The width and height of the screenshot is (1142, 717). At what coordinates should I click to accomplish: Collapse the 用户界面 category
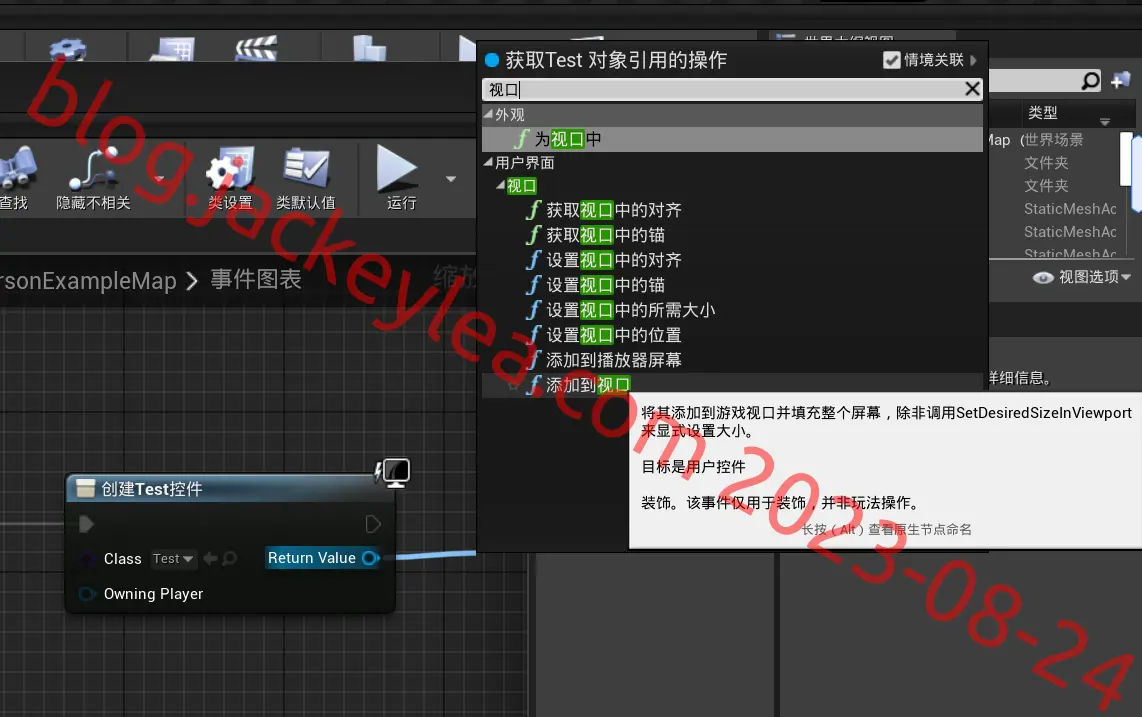tap(488, 162)
